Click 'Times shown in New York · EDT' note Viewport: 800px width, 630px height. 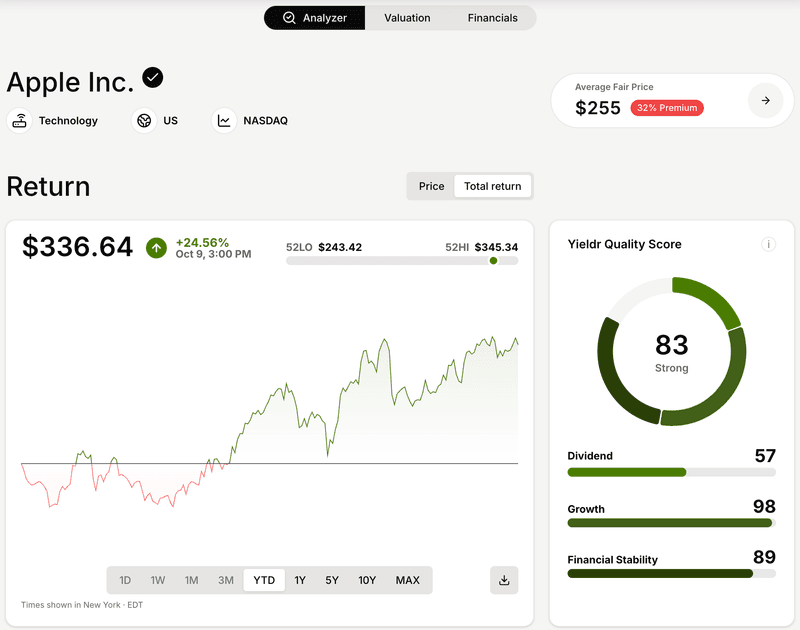(82, 604)
